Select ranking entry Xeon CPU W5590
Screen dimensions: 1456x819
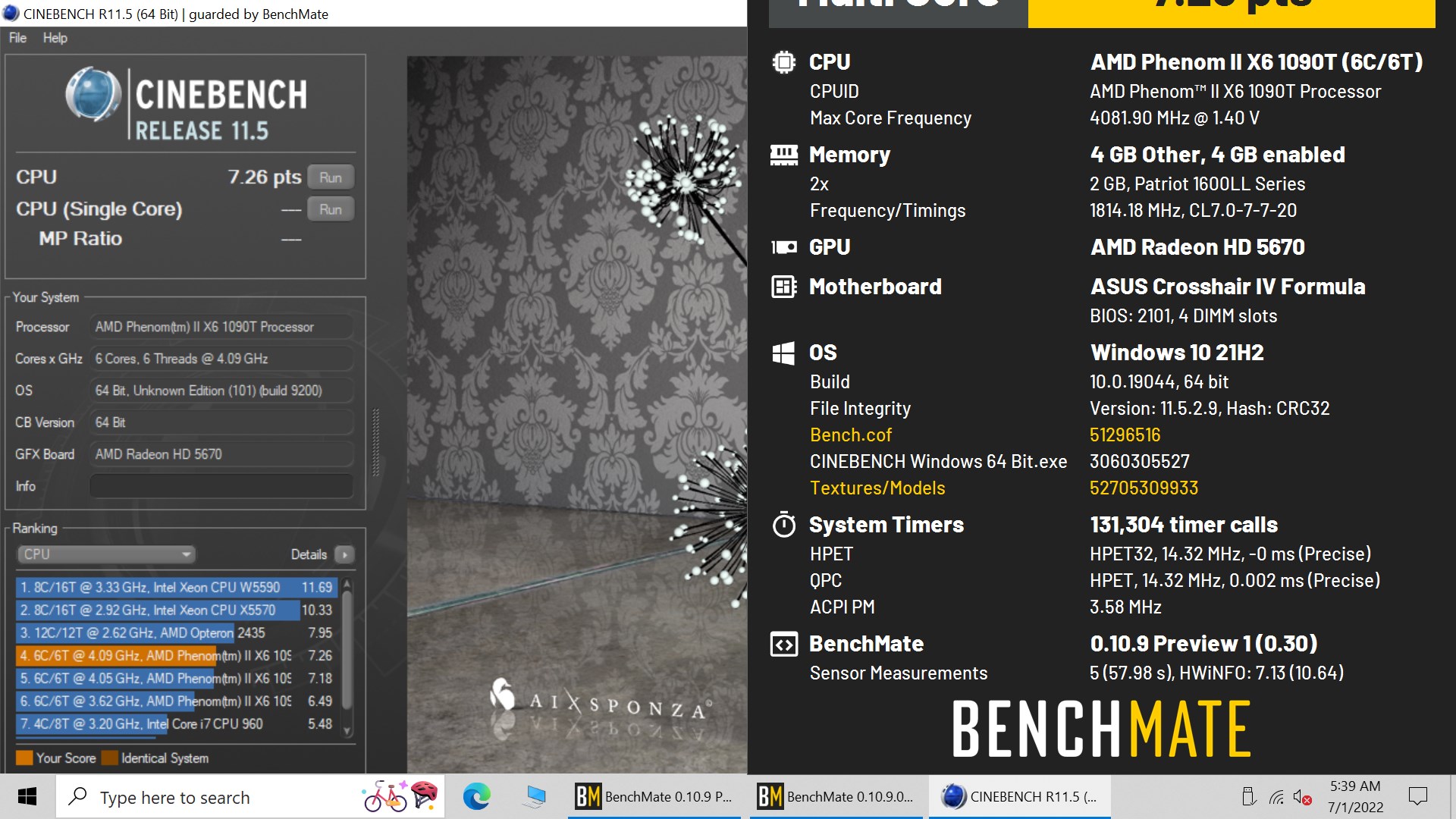tap(177, 588)
